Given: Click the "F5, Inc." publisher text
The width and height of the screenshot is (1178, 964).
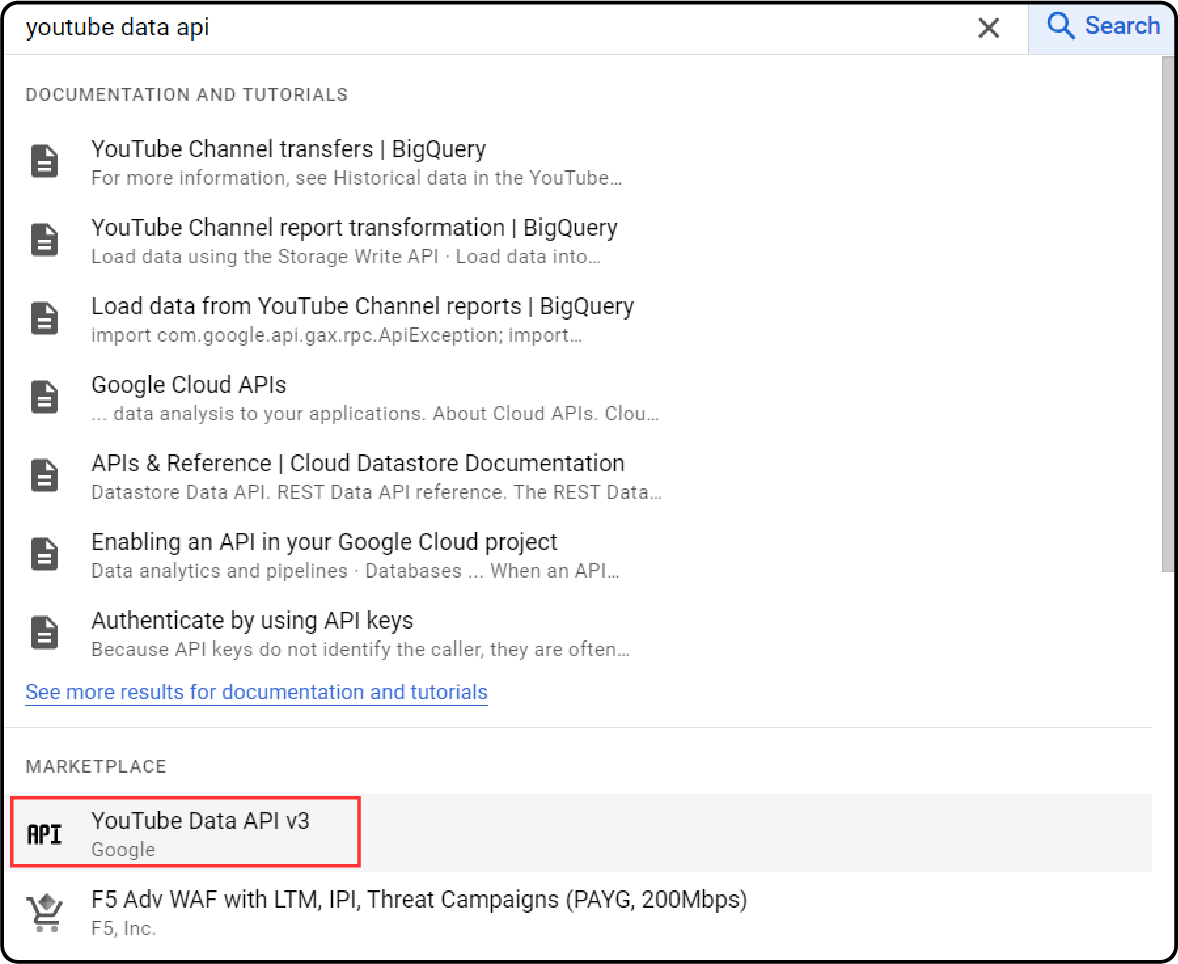Looking at the screenshot, I should (x=123, y=929).
